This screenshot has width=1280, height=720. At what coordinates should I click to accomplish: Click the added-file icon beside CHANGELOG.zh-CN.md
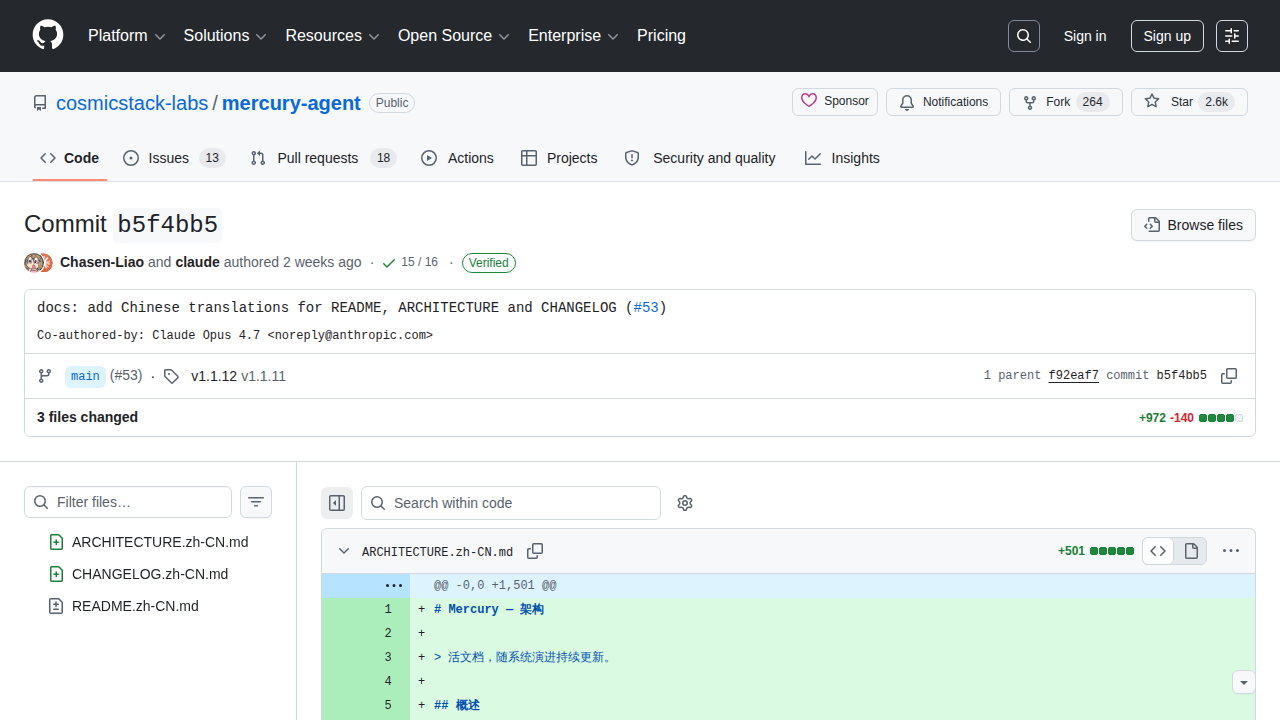[x=56, y=574]
